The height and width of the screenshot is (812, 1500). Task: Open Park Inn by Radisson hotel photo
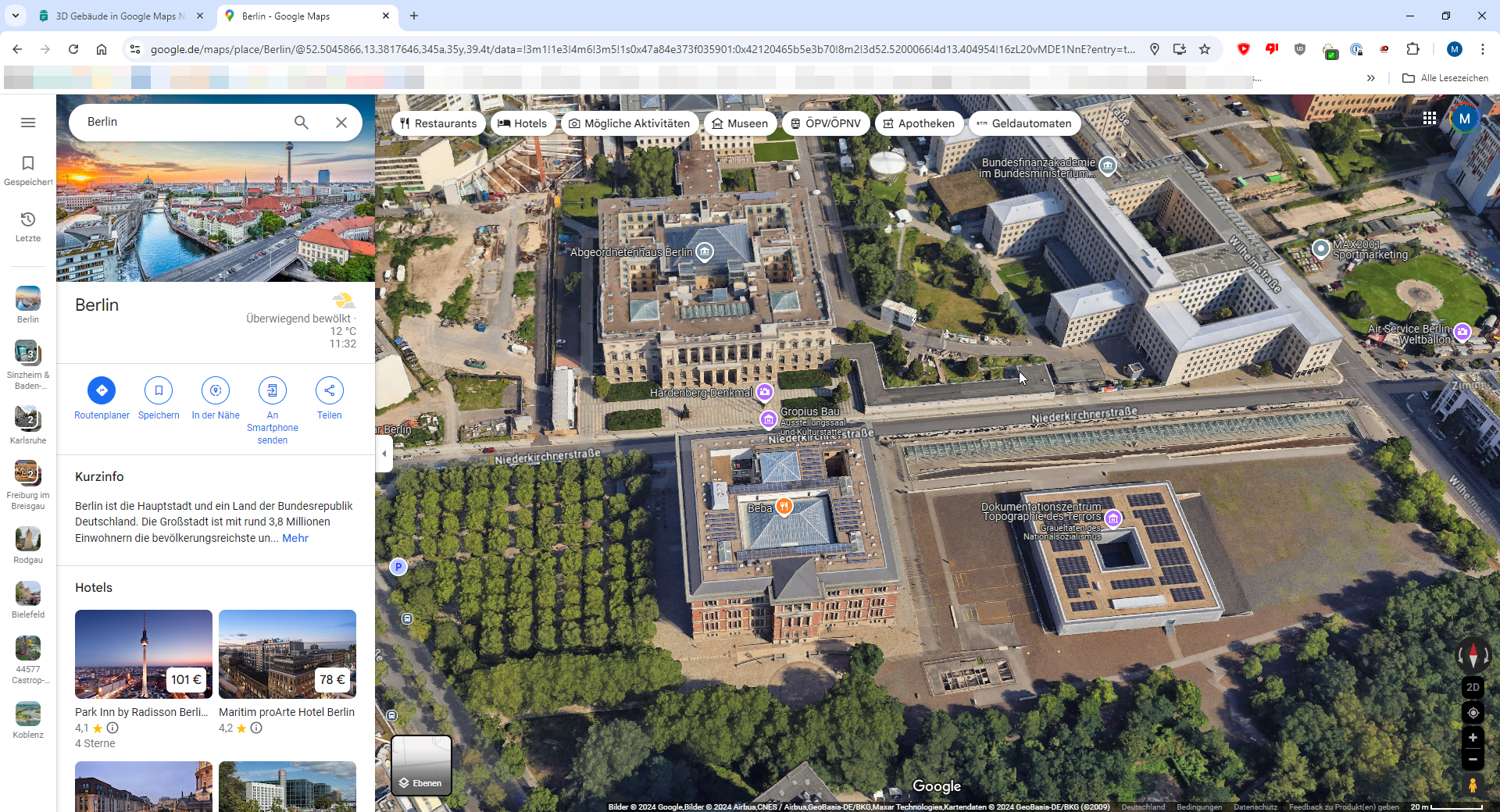pyautogui.click(x=144, y=654)
